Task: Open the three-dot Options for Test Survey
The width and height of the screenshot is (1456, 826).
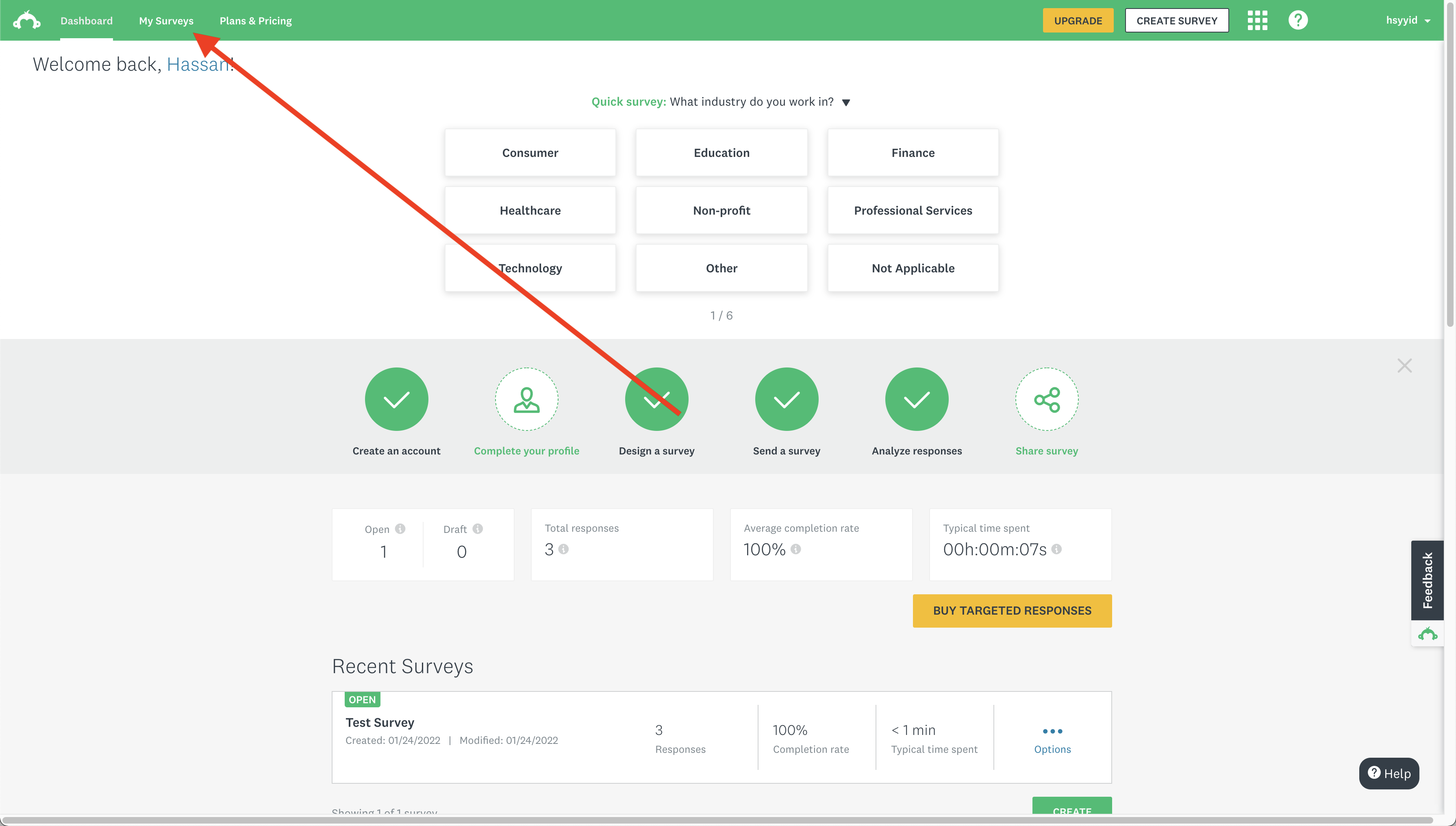Action: (1052, 731)
